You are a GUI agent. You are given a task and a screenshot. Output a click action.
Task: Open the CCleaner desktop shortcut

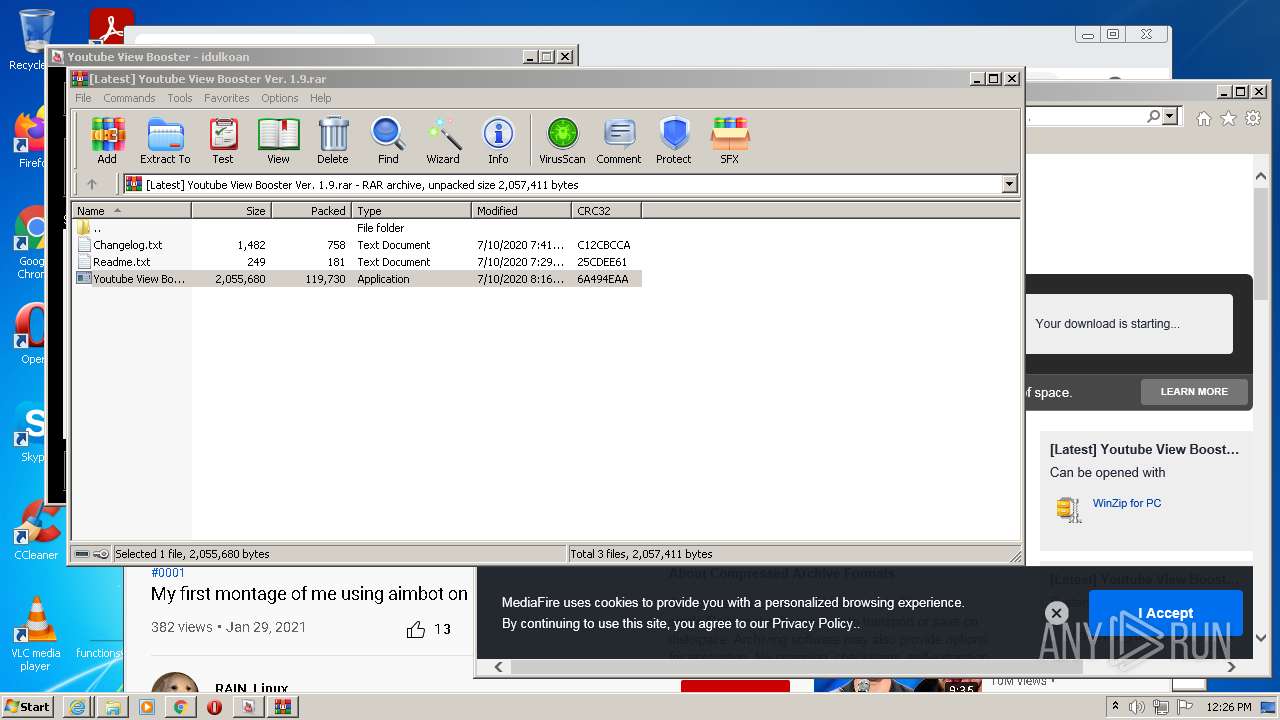[x=36, y=530]
